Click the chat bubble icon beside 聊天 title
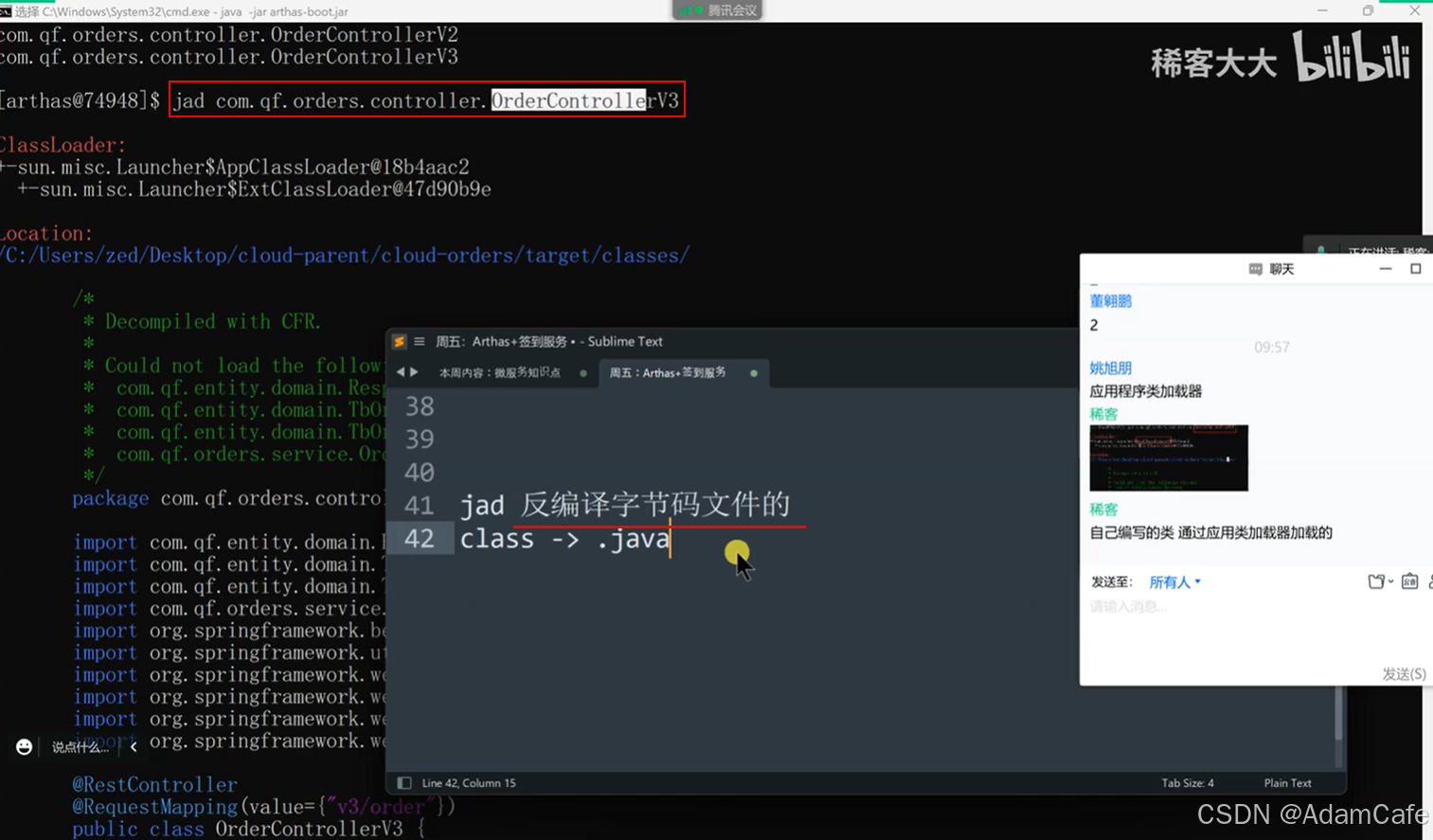 tap(1255, 270)
